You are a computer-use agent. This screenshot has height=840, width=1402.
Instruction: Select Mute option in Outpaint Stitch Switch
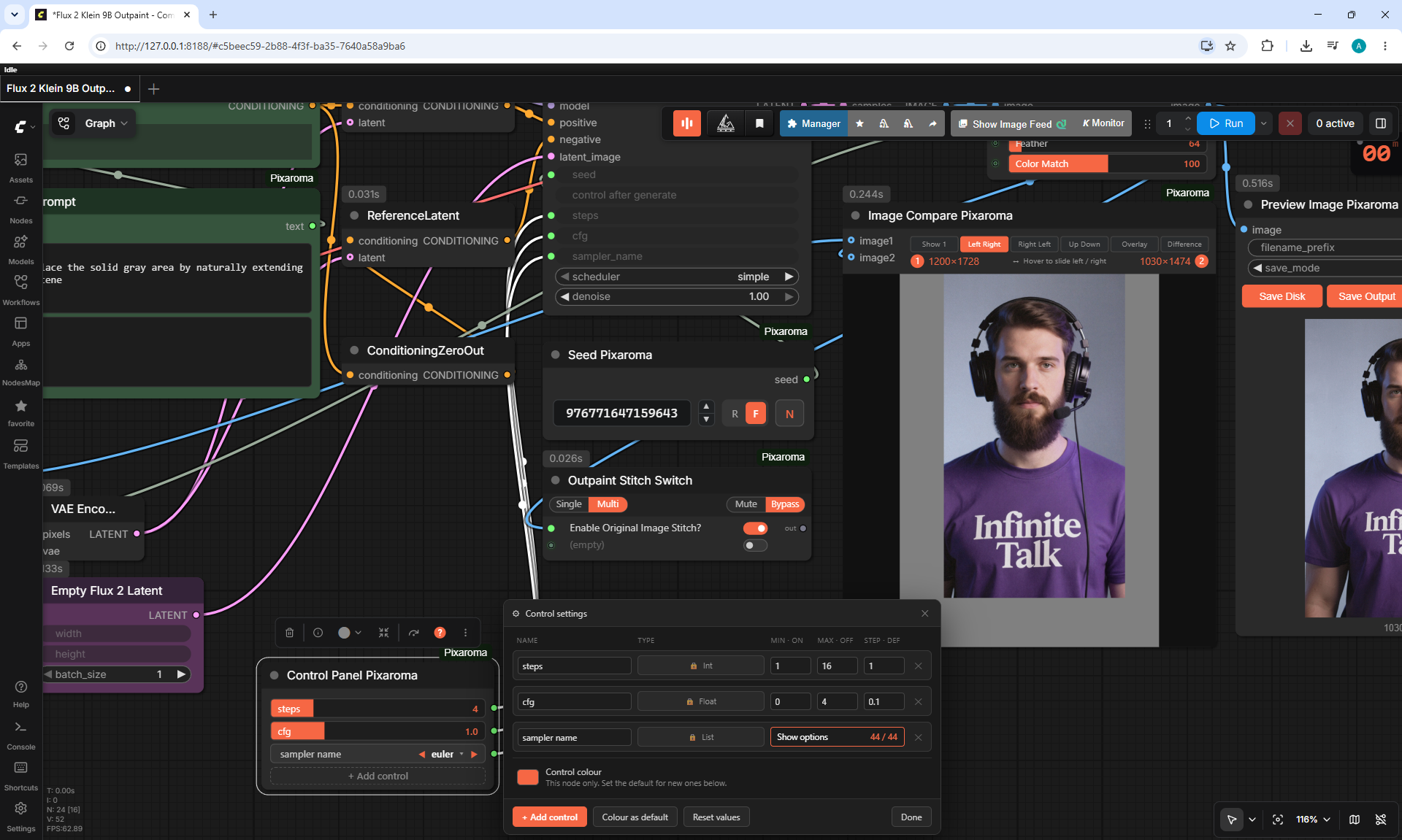point(746,504)
